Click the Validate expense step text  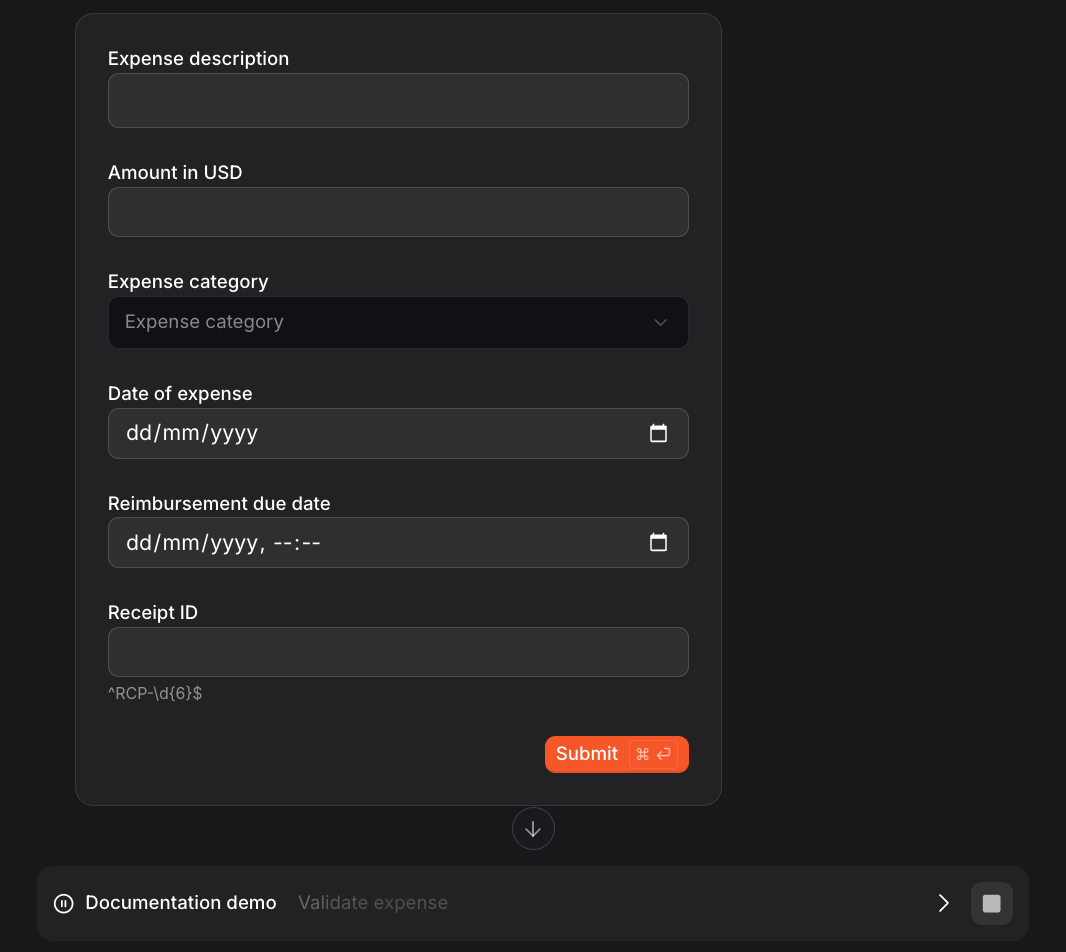(x=373, y=903)
